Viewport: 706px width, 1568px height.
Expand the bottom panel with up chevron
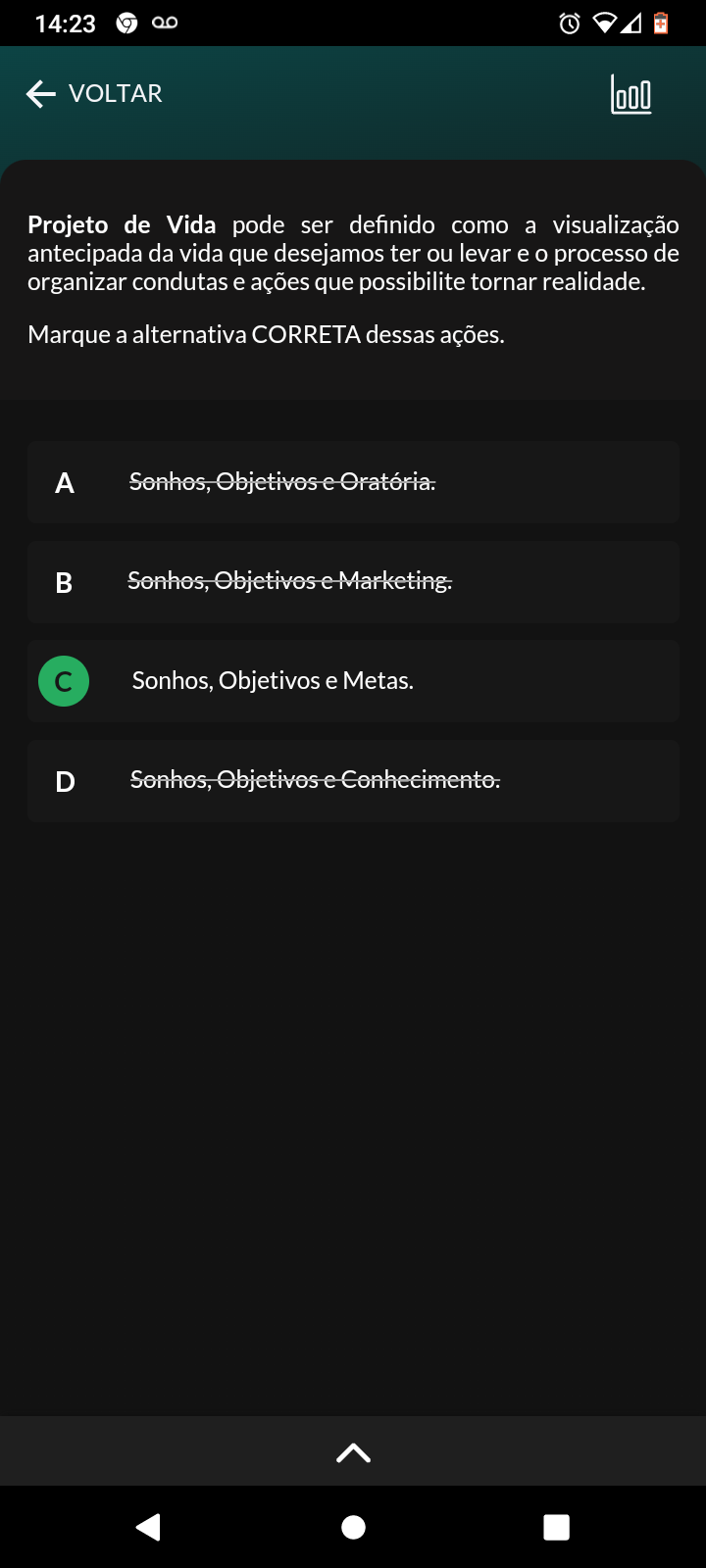(x=353, y=1452)
